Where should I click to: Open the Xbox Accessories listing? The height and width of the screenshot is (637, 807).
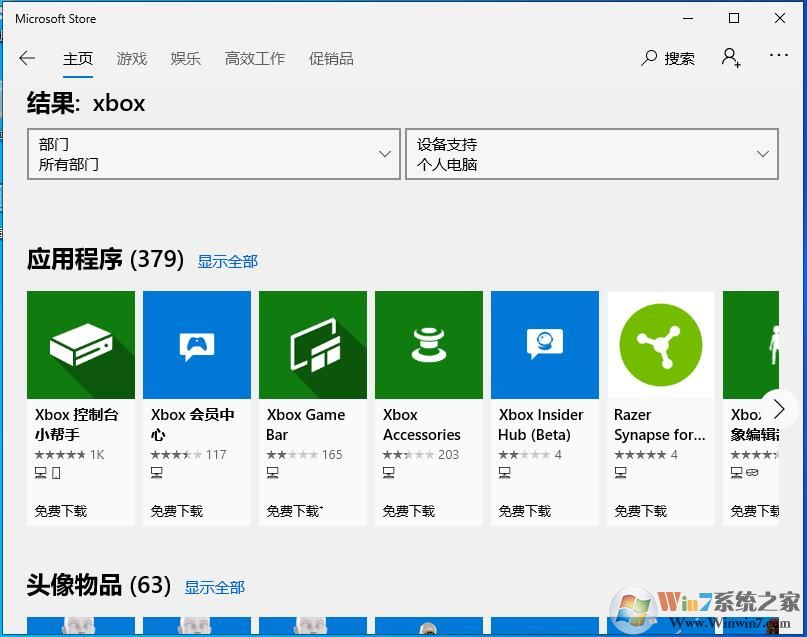(428, 344)
